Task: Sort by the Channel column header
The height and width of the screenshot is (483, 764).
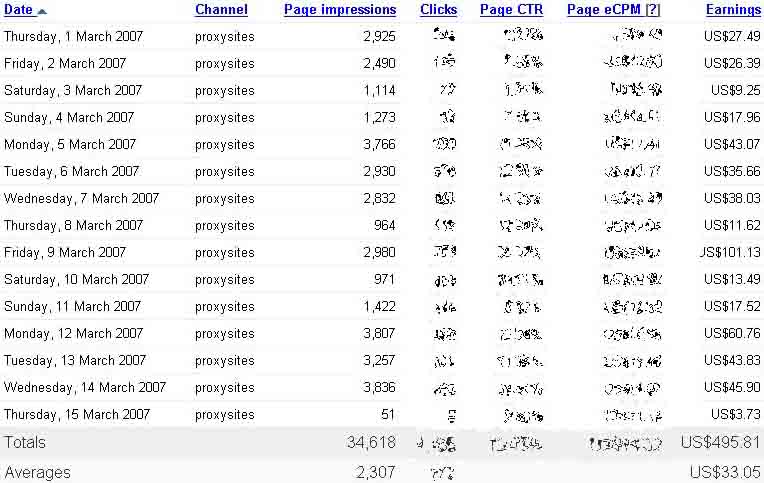Action: click(x=221, y=10)
